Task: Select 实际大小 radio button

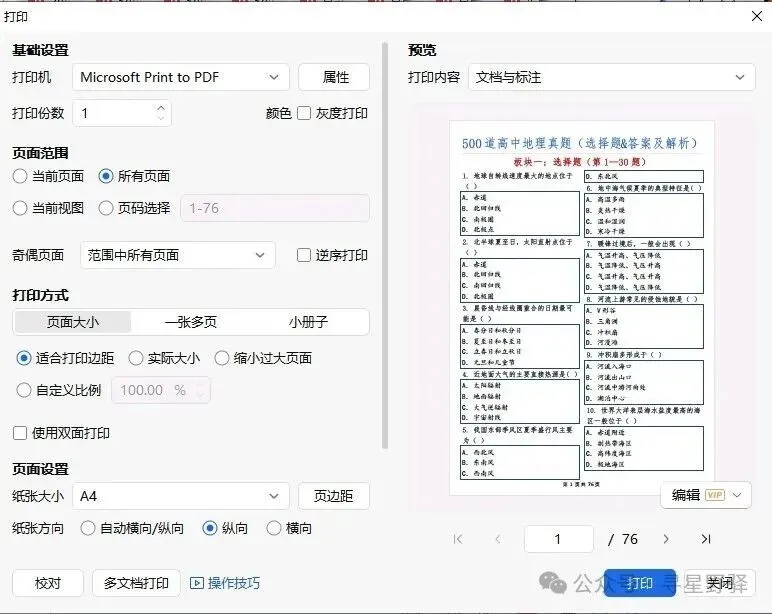Action: click(x=135, y=358)
